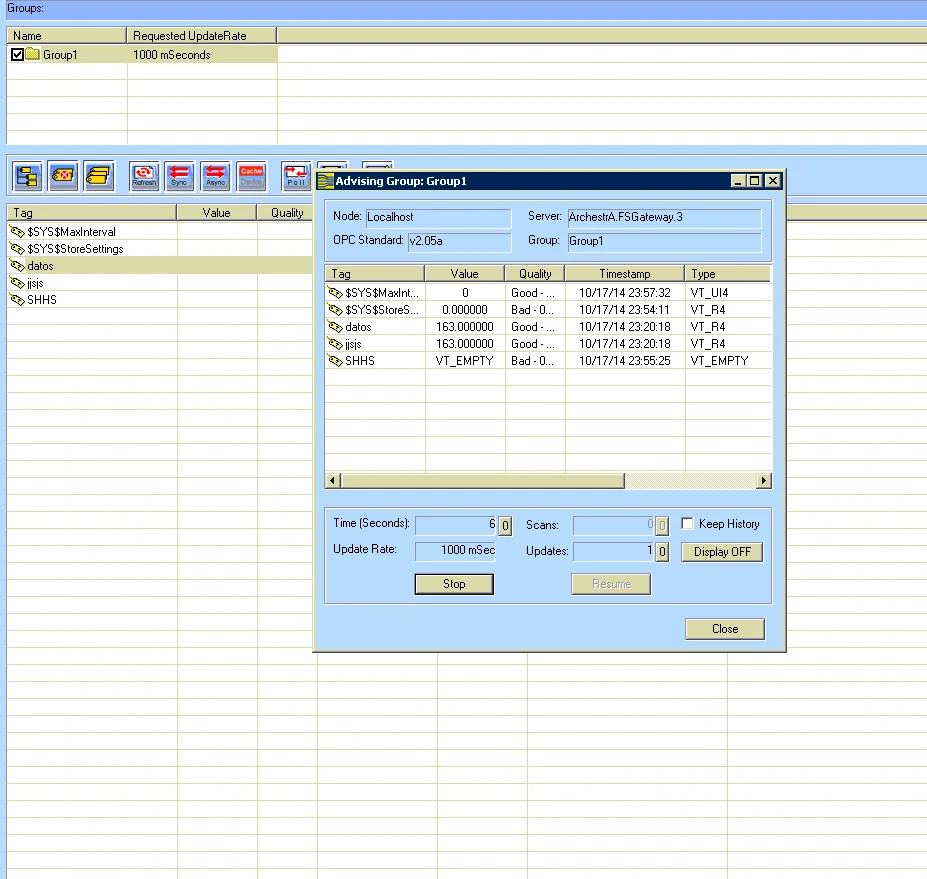Reset the Time (Seconds) counter with its 0 button
927x879 pixels.
click(x=505, y=526)
